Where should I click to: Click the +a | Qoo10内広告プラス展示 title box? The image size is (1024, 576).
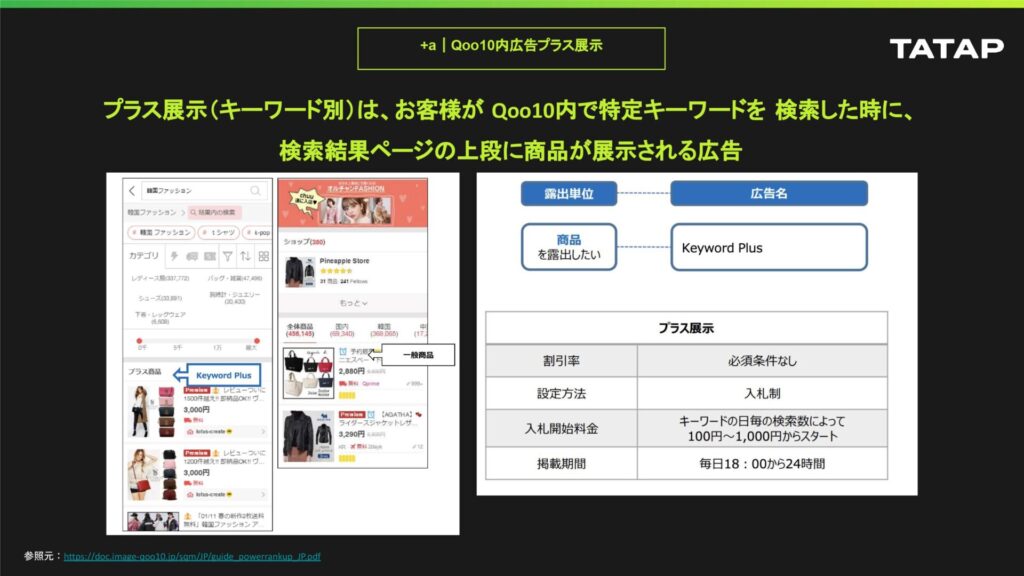point(511,48)
